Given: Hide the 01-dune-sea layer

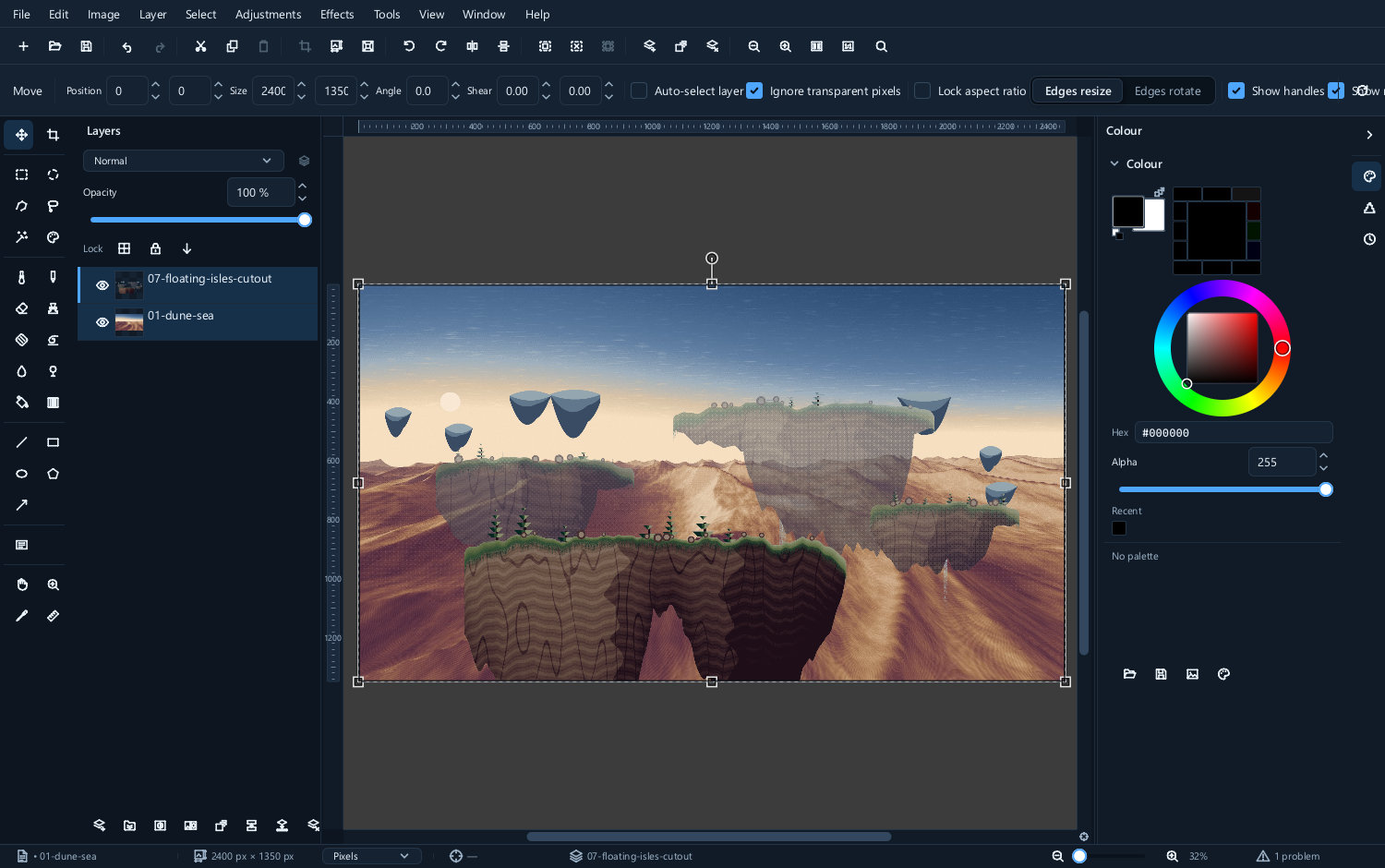Looking at the screenshot, I should click(102, 322).
